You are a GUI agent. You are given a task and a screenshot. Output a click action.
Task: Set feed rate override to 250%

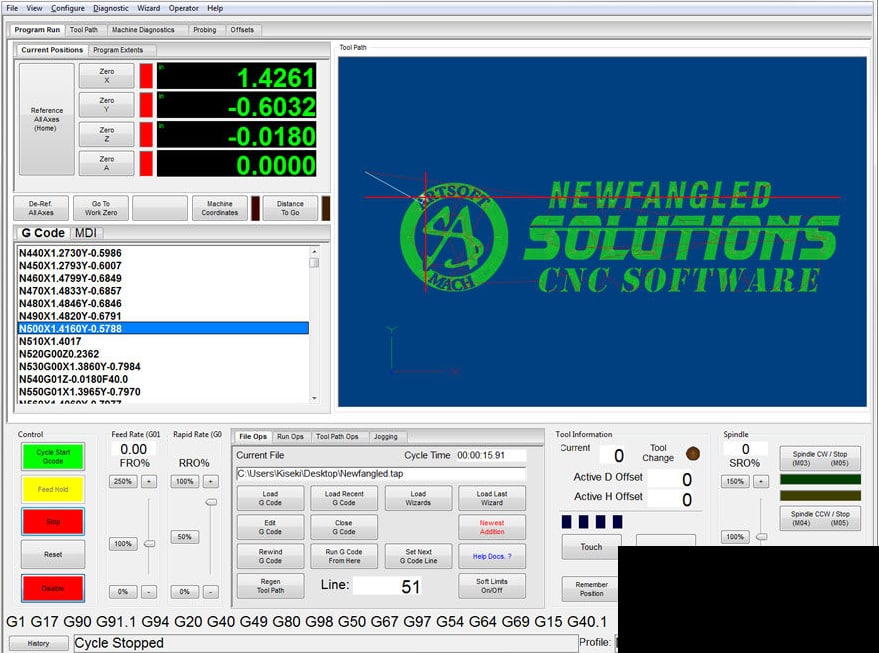point(123,481)
